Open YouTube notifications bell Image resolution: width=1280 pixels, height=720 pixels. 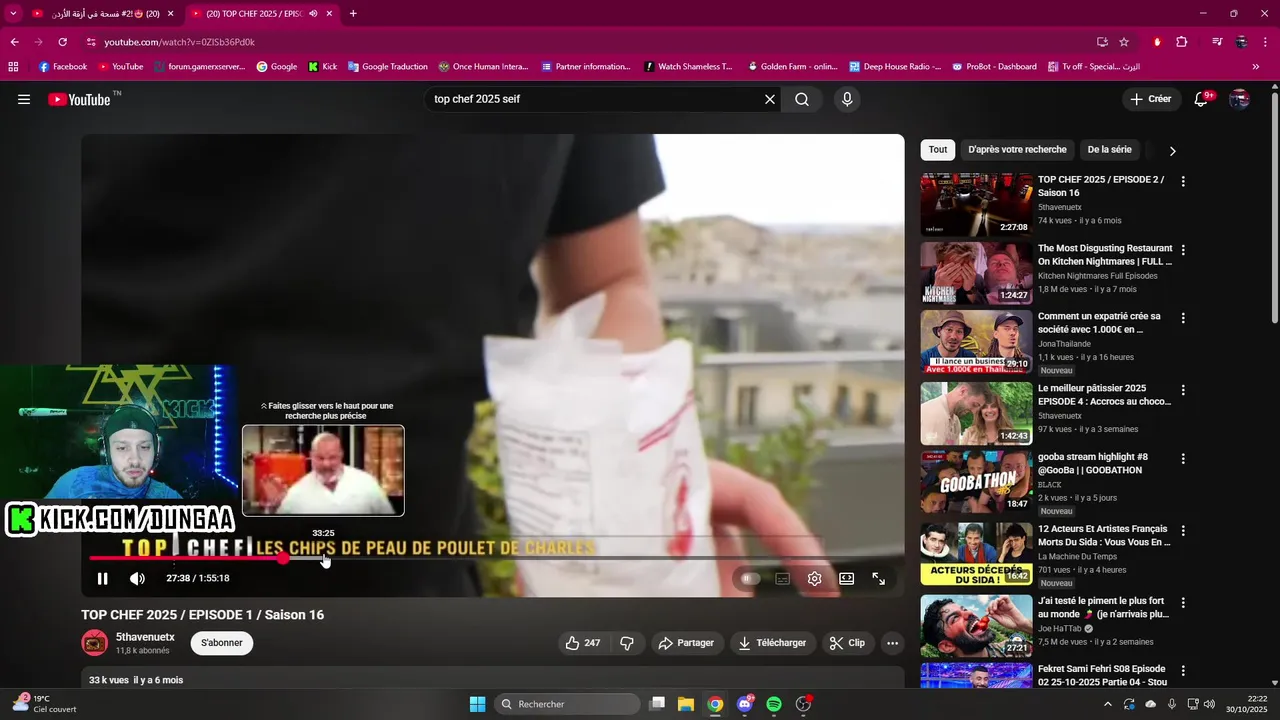click(1203, 99)
